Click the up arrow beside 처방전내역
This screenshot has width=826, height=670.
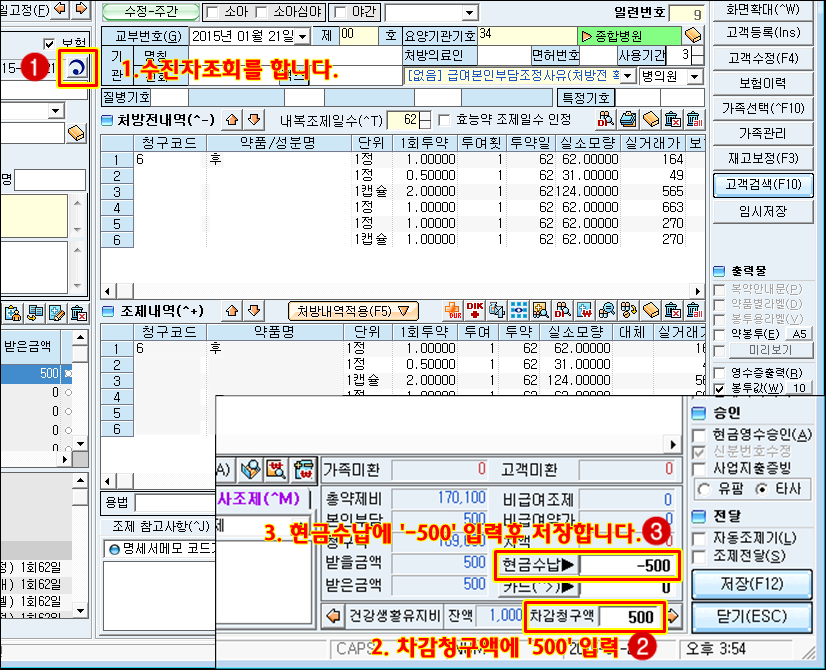pyautogui.click(x=231, y=120)
